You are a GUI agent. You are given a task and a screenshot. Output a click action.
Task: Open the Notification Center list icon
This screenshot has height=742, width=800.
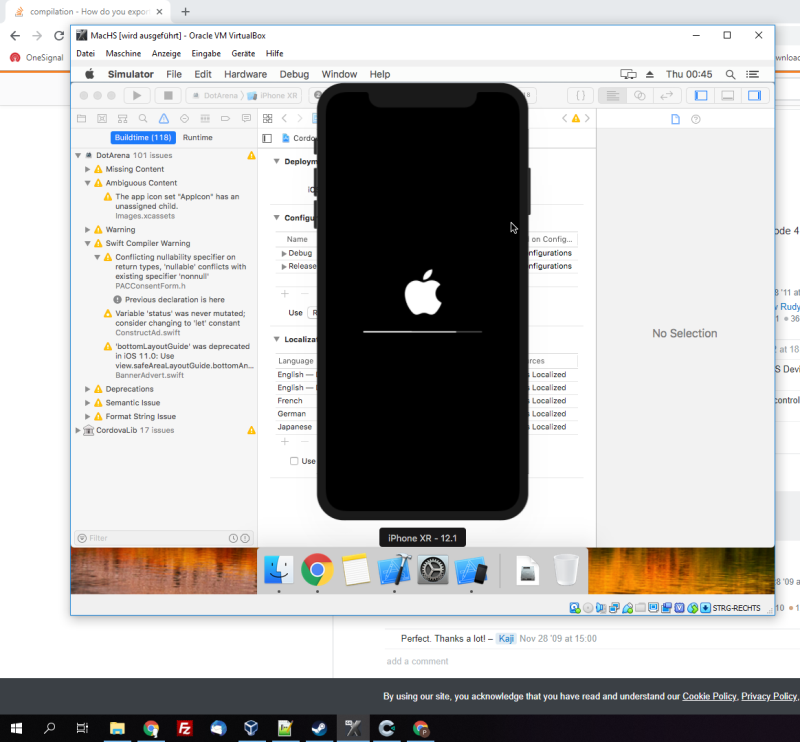(x=753, y=74)
